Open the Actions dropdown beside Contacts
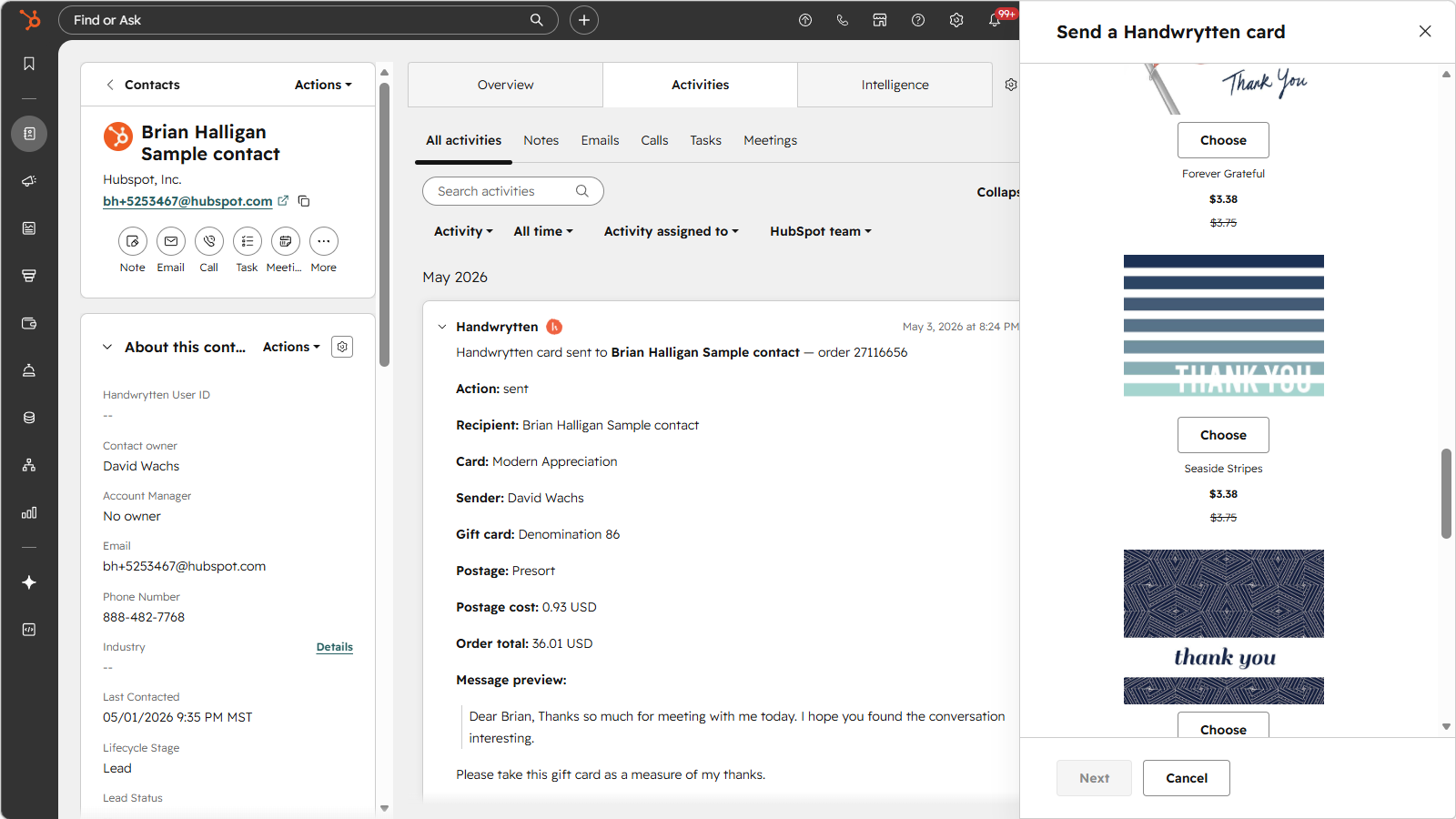 (x=323, y=85)
